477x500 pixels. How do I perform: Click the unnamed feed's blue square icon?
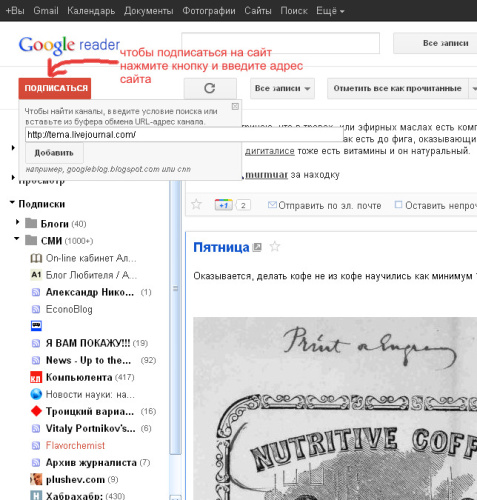pyautogui.click(x=36, y=326)
